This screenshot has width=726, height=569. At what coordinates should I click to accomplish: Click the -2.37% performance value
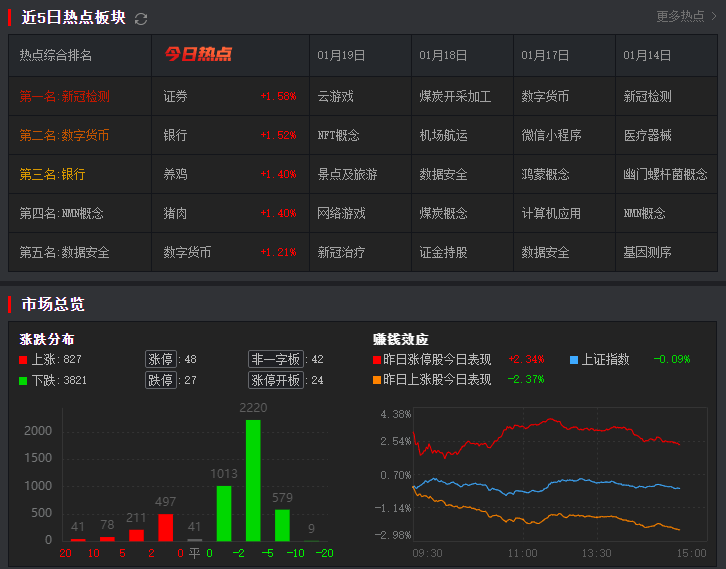(526, 380)
